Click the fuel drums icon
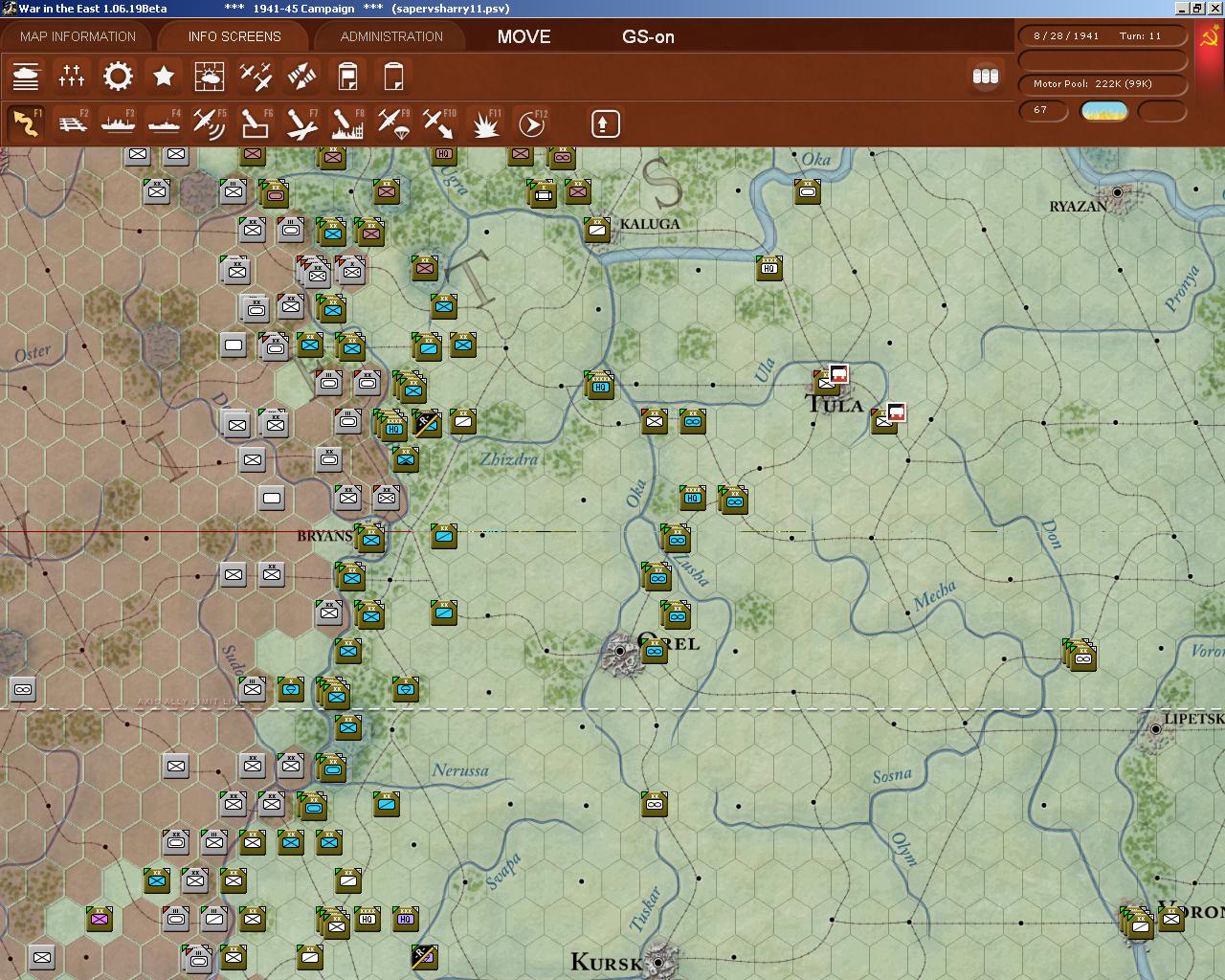Screen dimensions: 1225x980 (x=985, y=76)
